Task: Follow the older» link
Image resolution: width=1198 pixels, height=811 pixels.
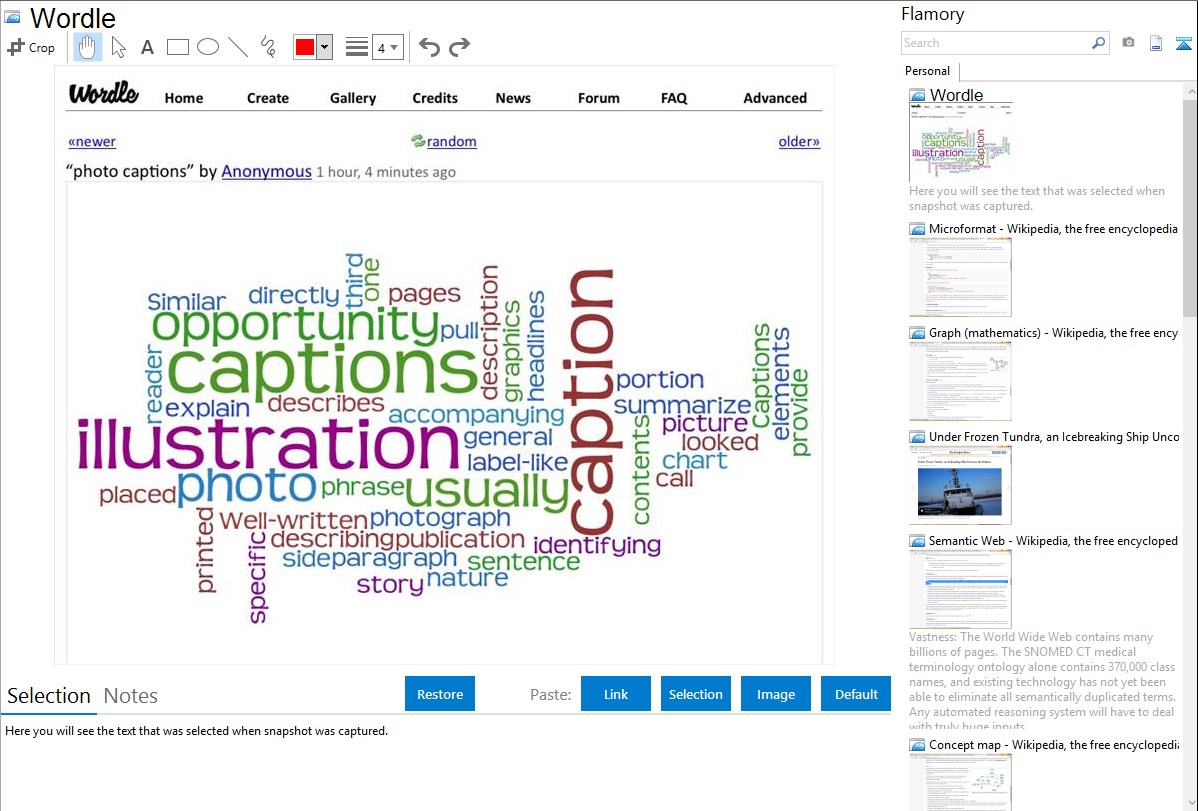Action: click(799, 141)
